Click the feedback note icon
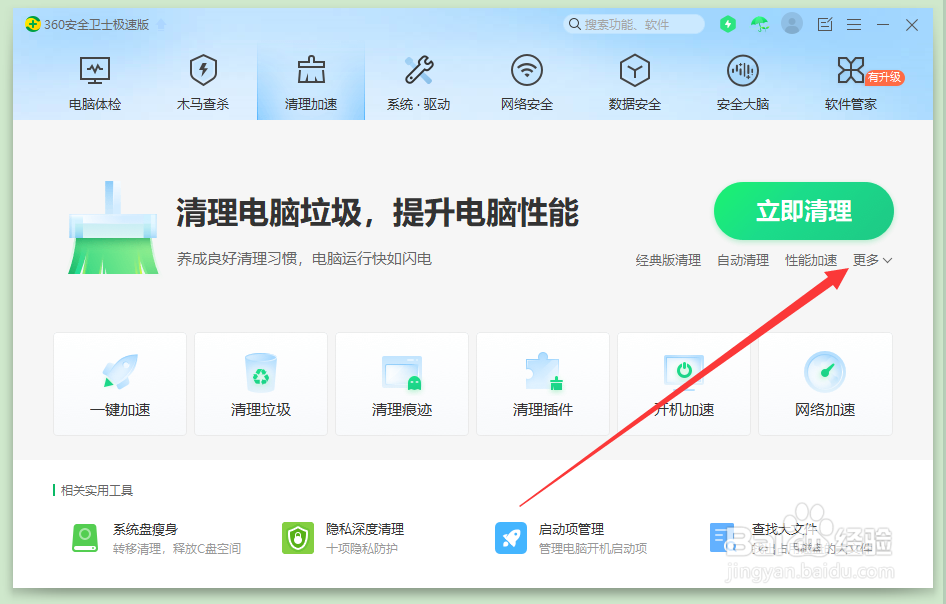 825,24
